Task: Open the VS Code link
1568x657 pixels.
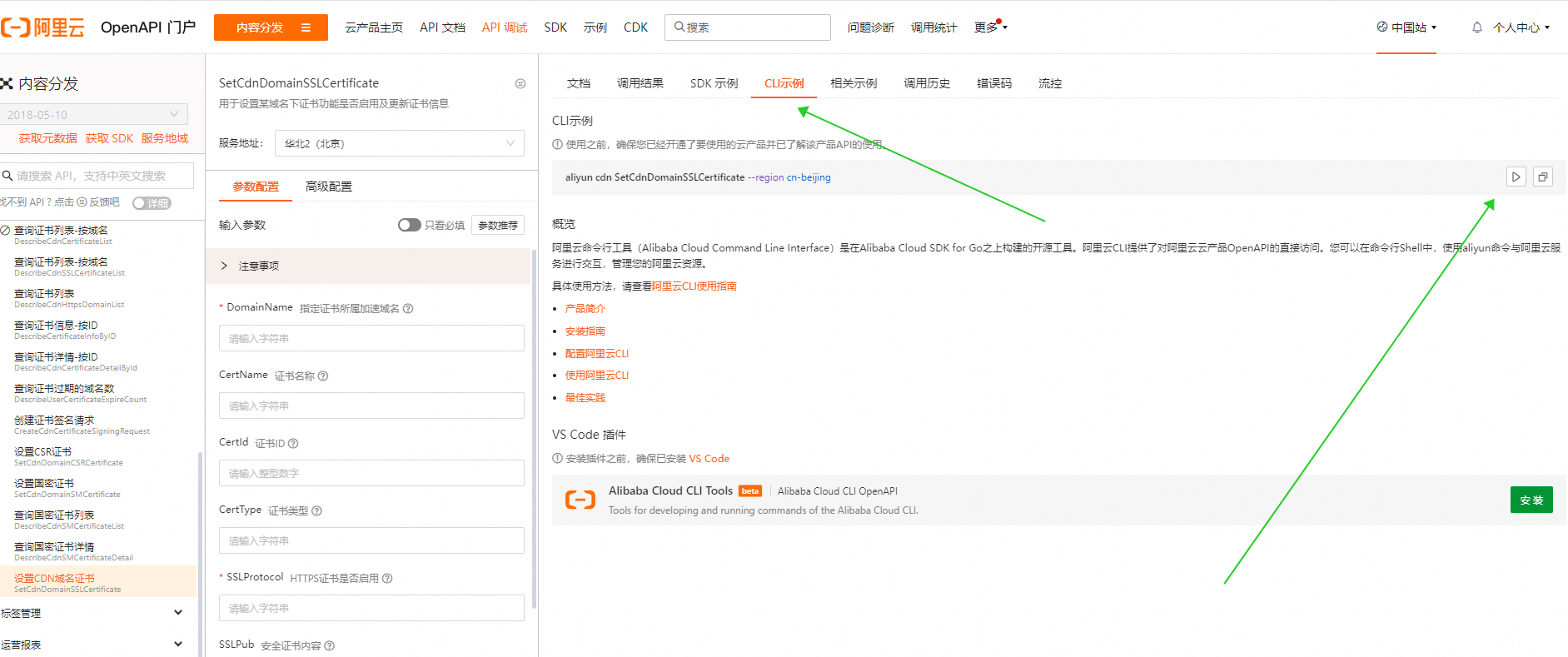Action: (x=709, y=458)
